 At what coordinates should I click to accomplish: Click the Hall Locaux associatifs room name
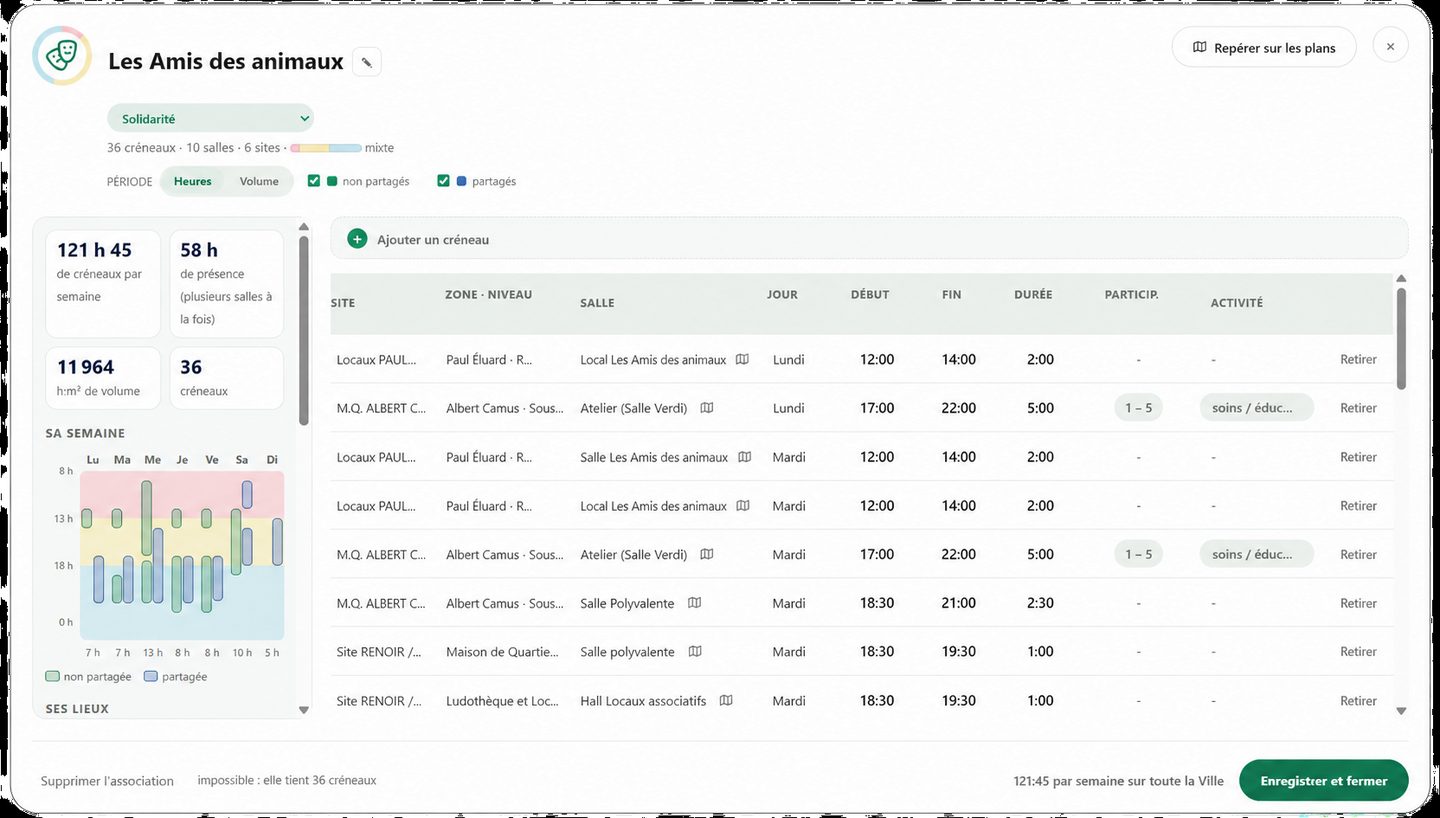[x=643, y=701]
